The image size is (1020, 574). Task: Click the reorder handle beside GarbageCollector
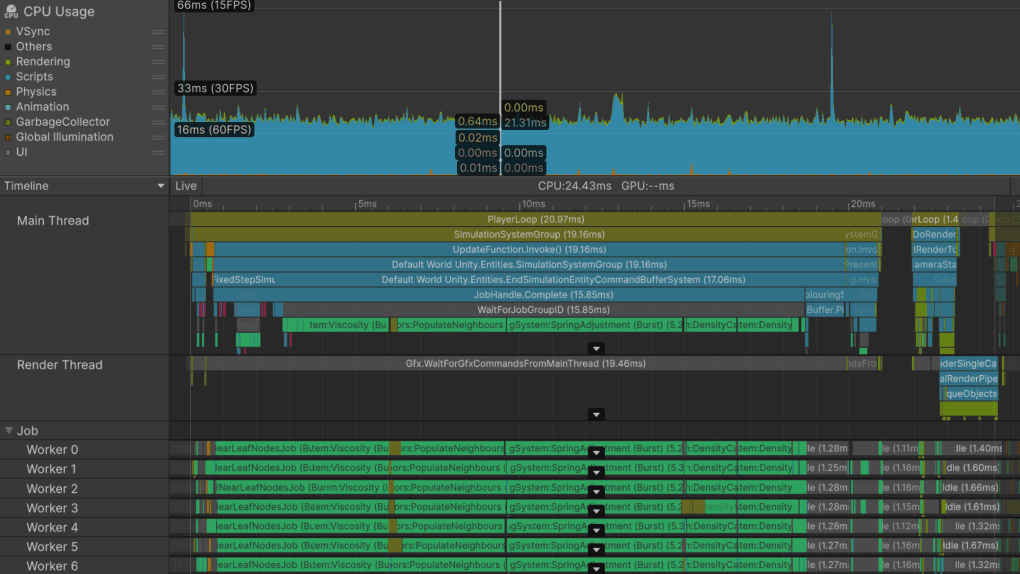(x=158, y=122)
